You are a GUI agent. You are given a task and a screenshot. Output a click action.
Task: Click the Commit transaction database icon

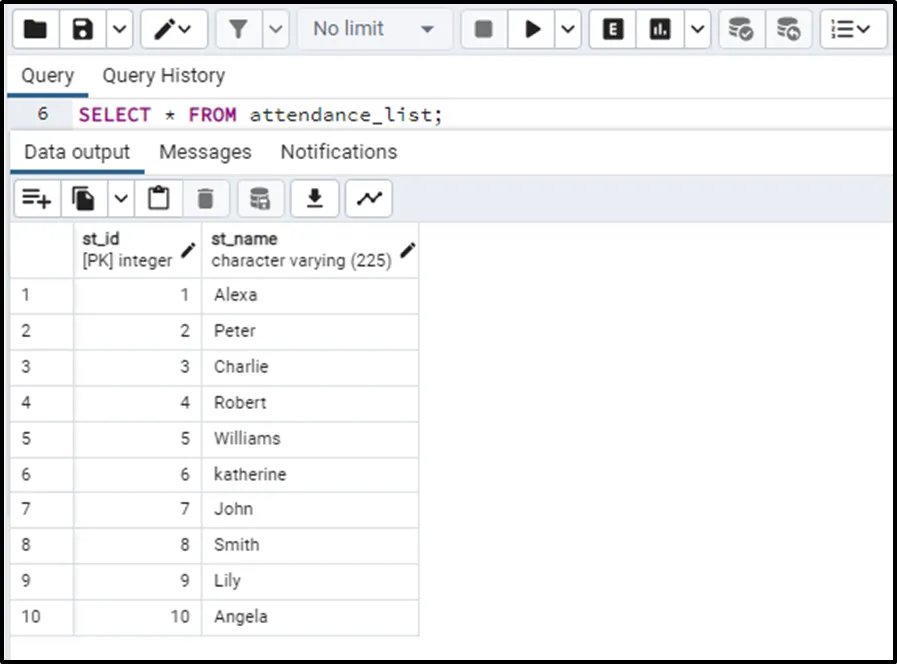[740, 30]
